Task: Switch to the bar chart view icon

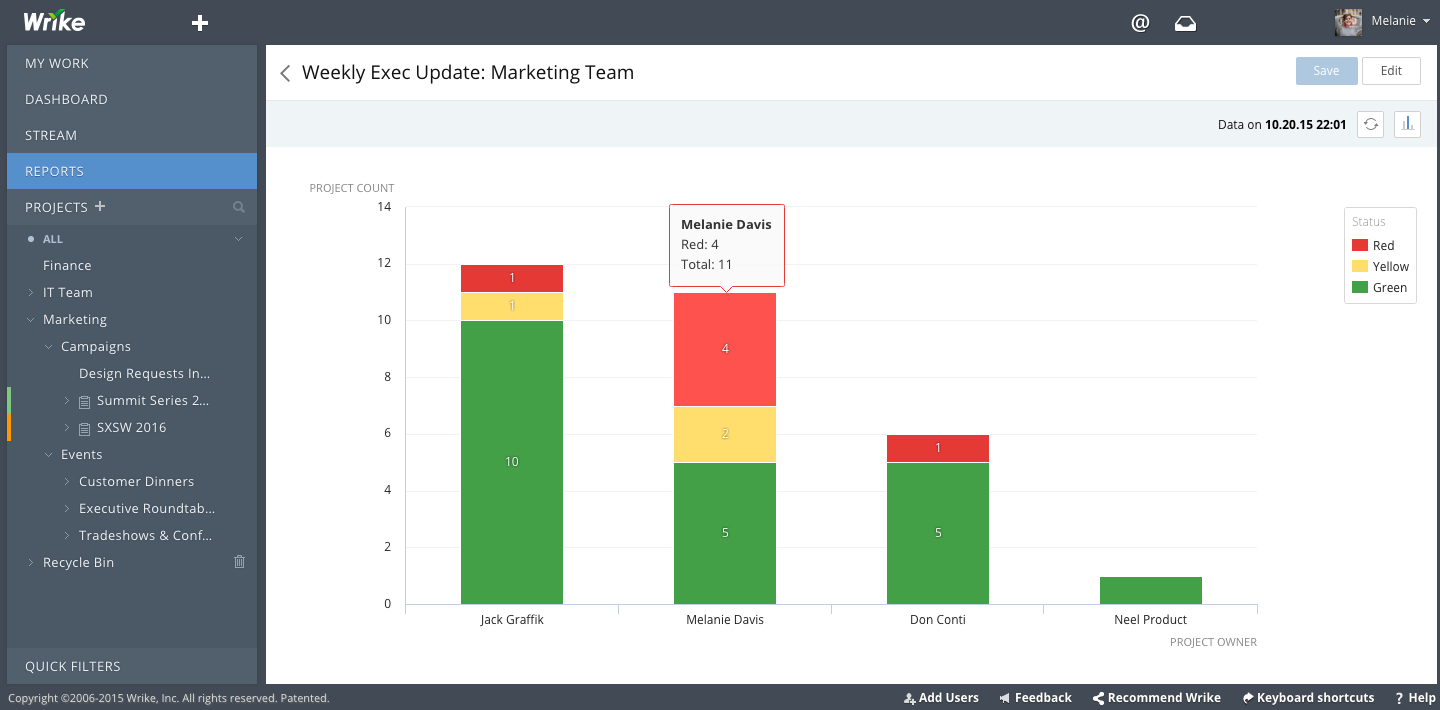Action: [1407, 125]
